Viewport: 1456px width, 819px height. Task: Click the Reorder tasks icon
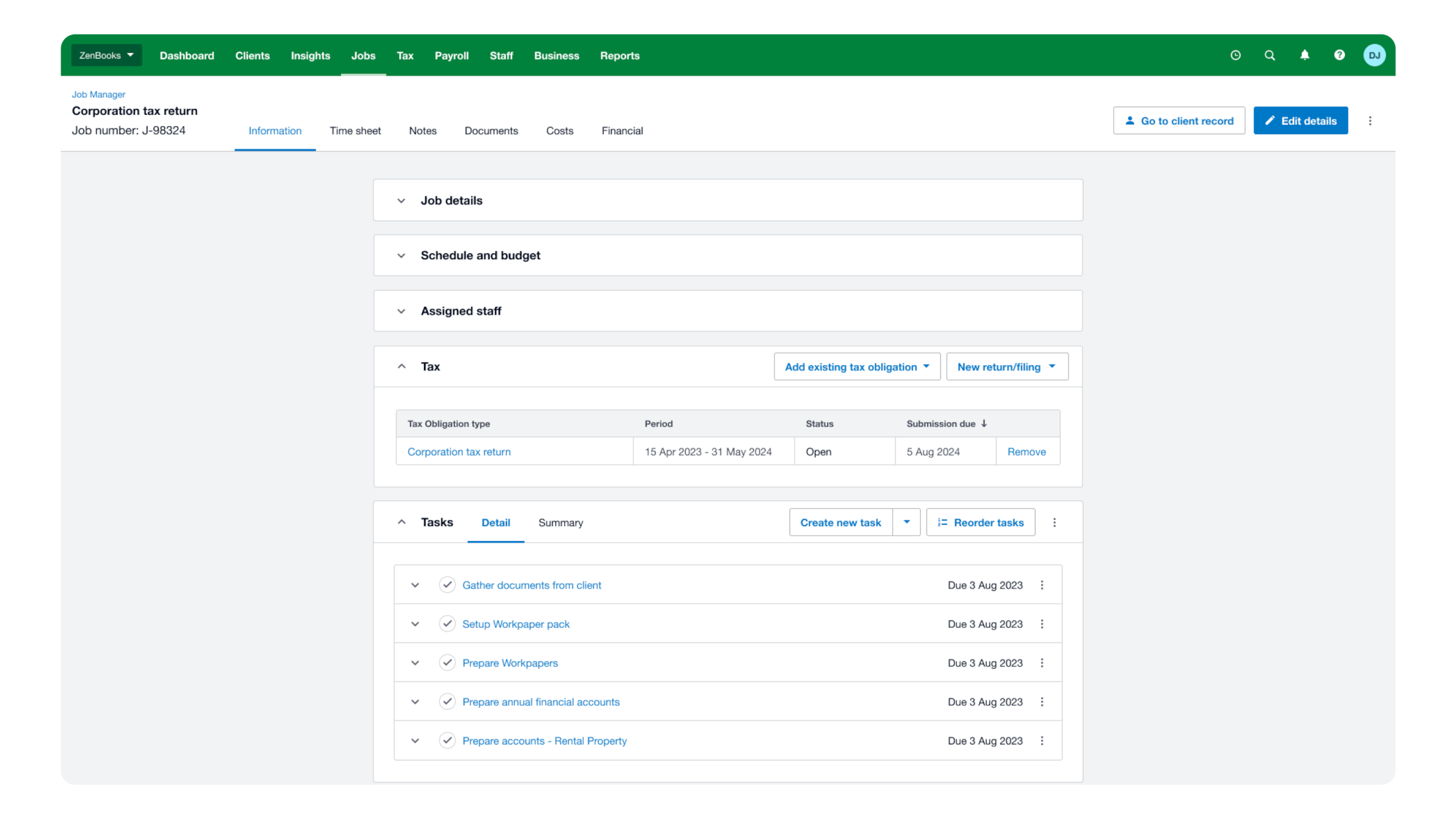(942, 522)
